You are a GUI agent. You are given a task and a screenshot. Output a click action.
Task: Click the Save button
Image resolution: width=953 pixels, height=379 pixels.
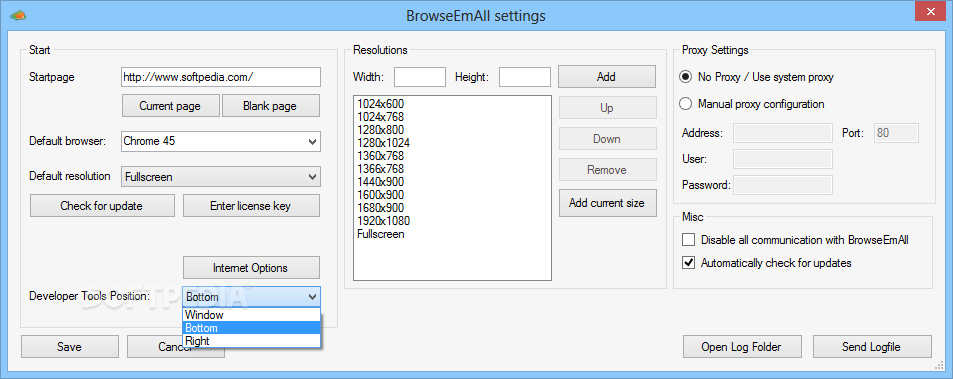coord(69,347)
